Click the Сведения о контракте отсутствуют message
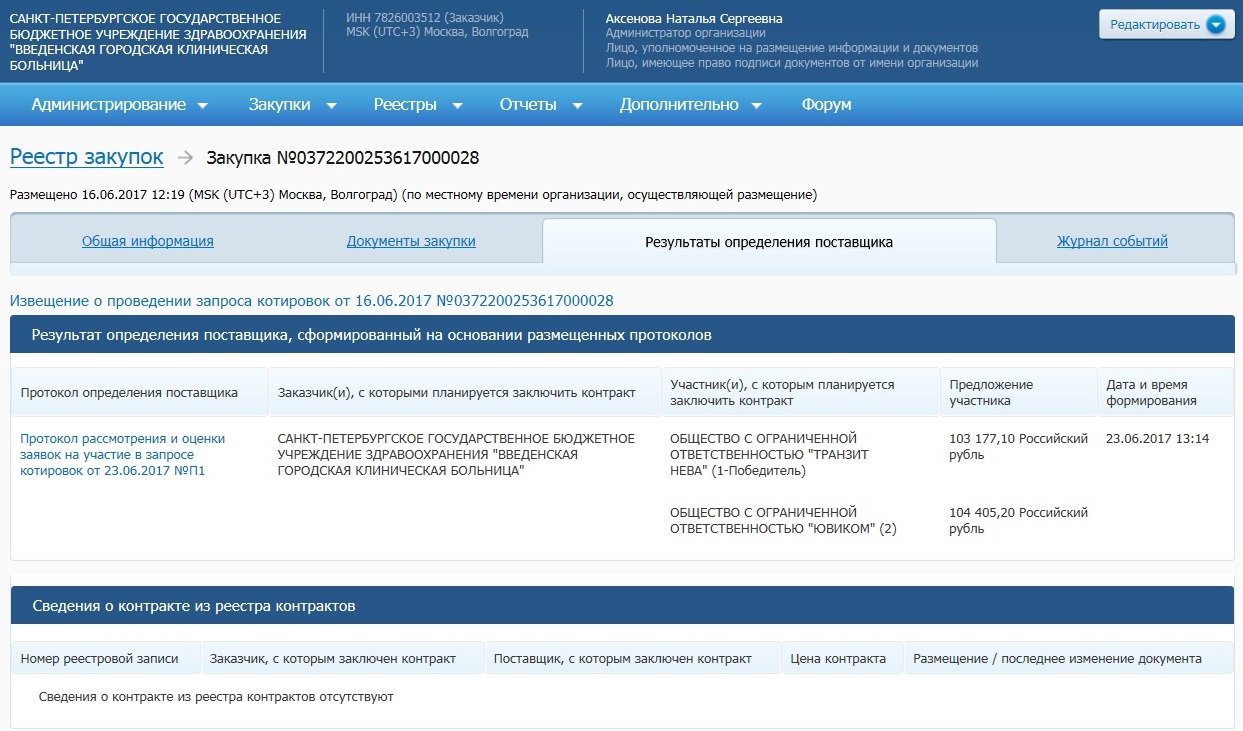This screenshot has width=1243, height=731. point(215,697)
